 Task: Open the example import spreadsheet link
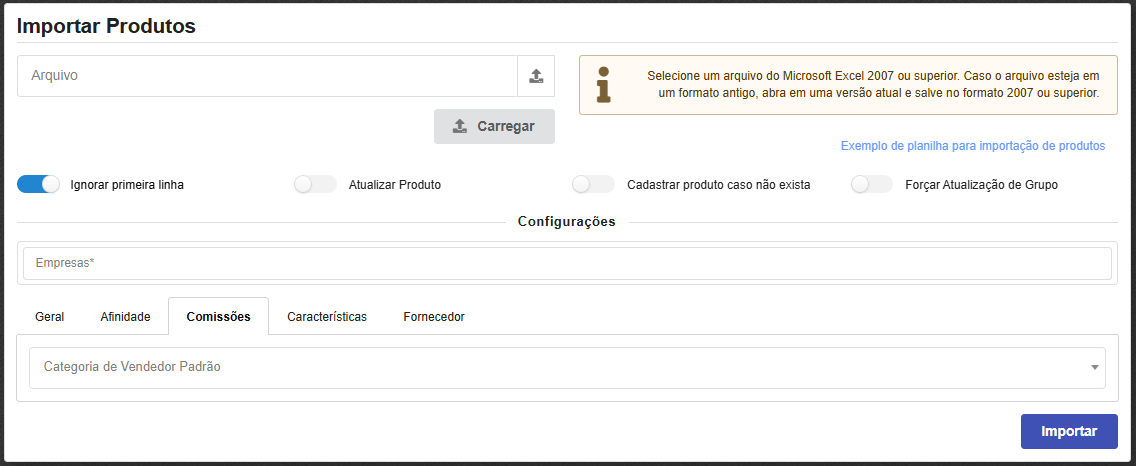click(x=972, y=146)
